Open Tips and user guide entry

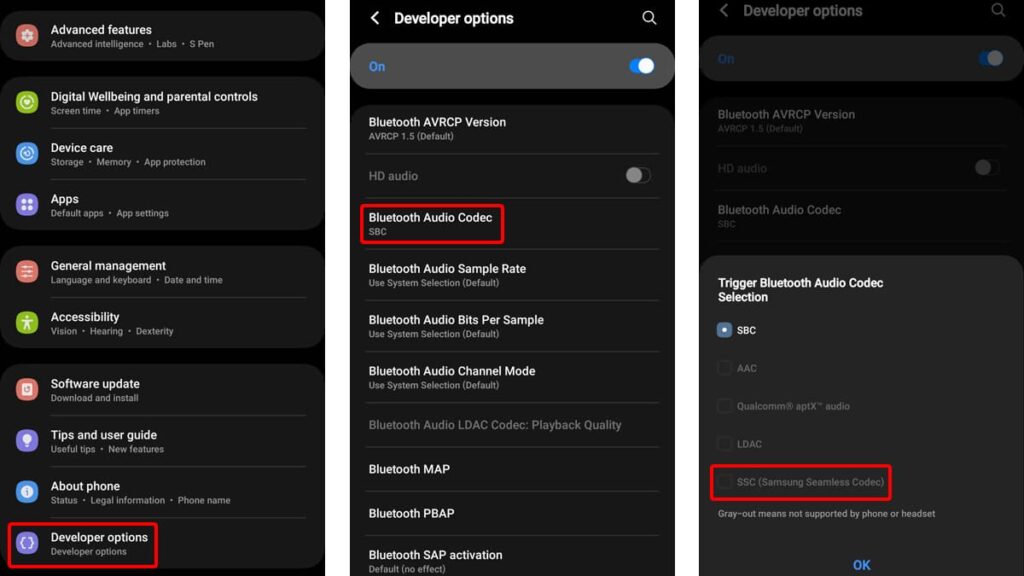click(104, 441)
